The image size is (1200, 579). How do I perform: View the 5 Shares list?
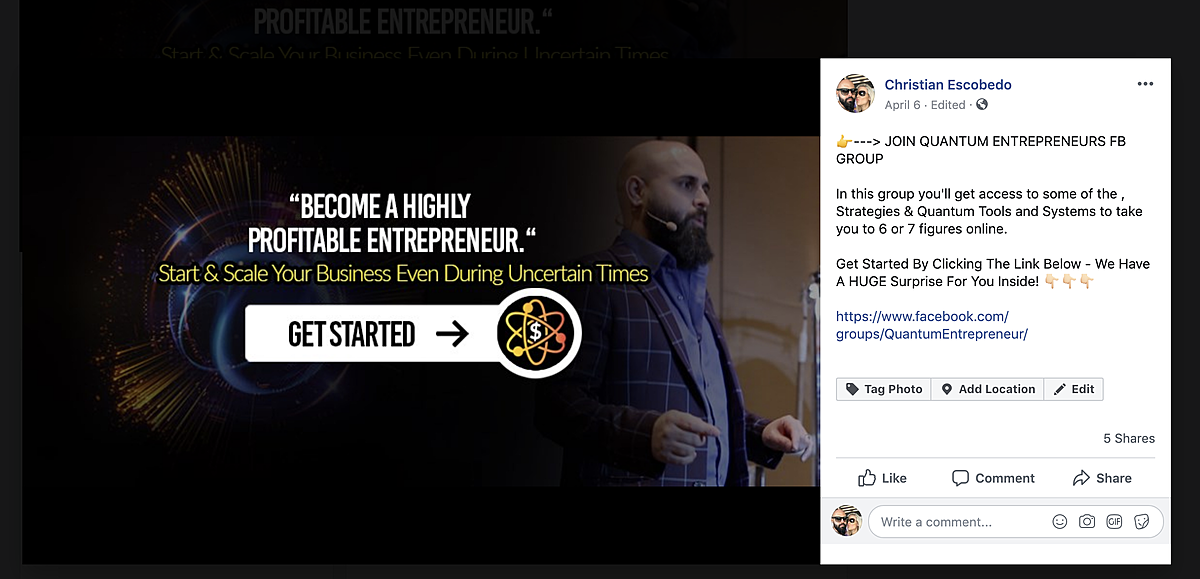1129,438
